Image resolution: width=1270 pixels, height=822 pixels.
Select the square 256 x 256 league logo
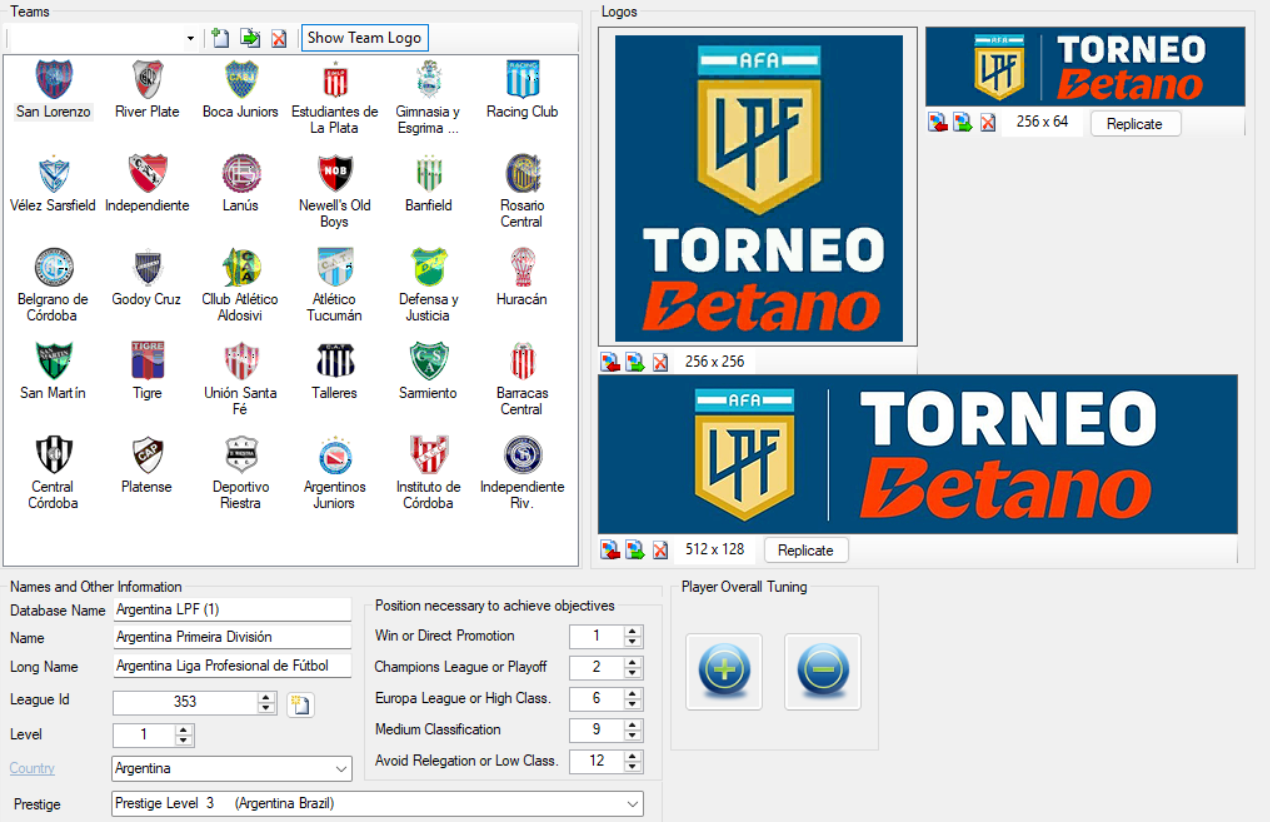pyautogui.click(x=758, y=186)
